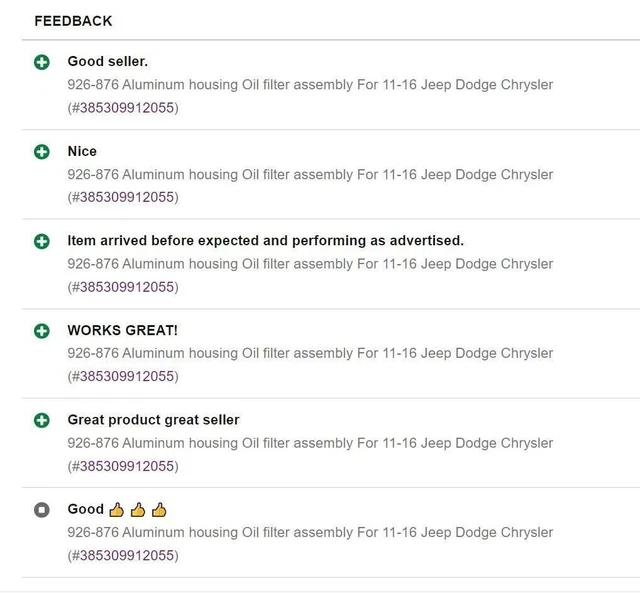Click the 'Great product great seller' comment text
Screen dimensions: 640x593
click(153, 420)
